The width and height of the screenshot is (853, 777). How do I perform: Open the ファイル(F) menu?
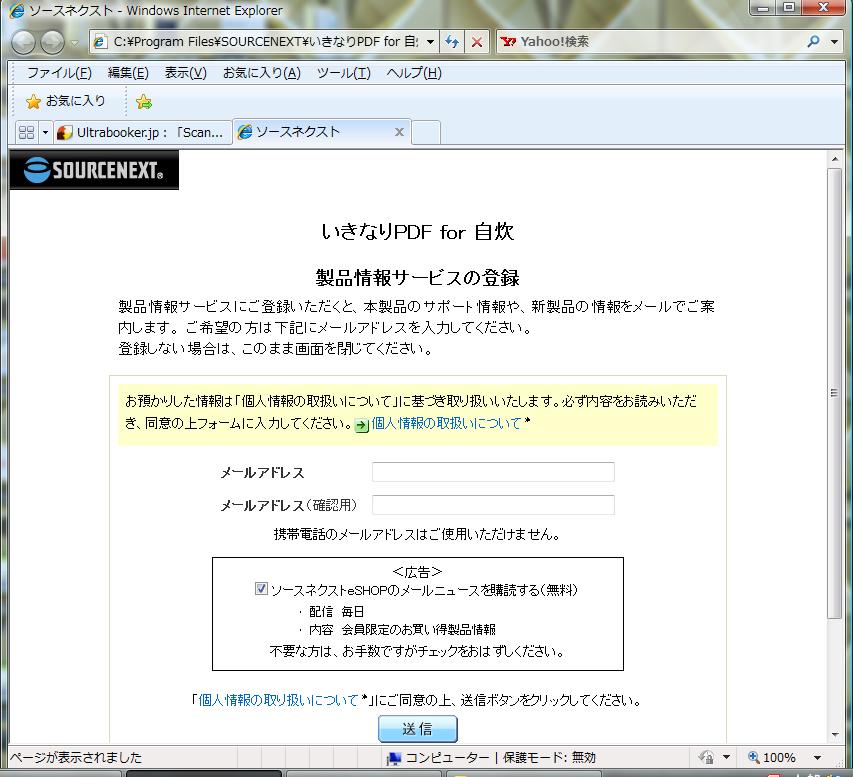pyautogui.click(x=59, y=73)
